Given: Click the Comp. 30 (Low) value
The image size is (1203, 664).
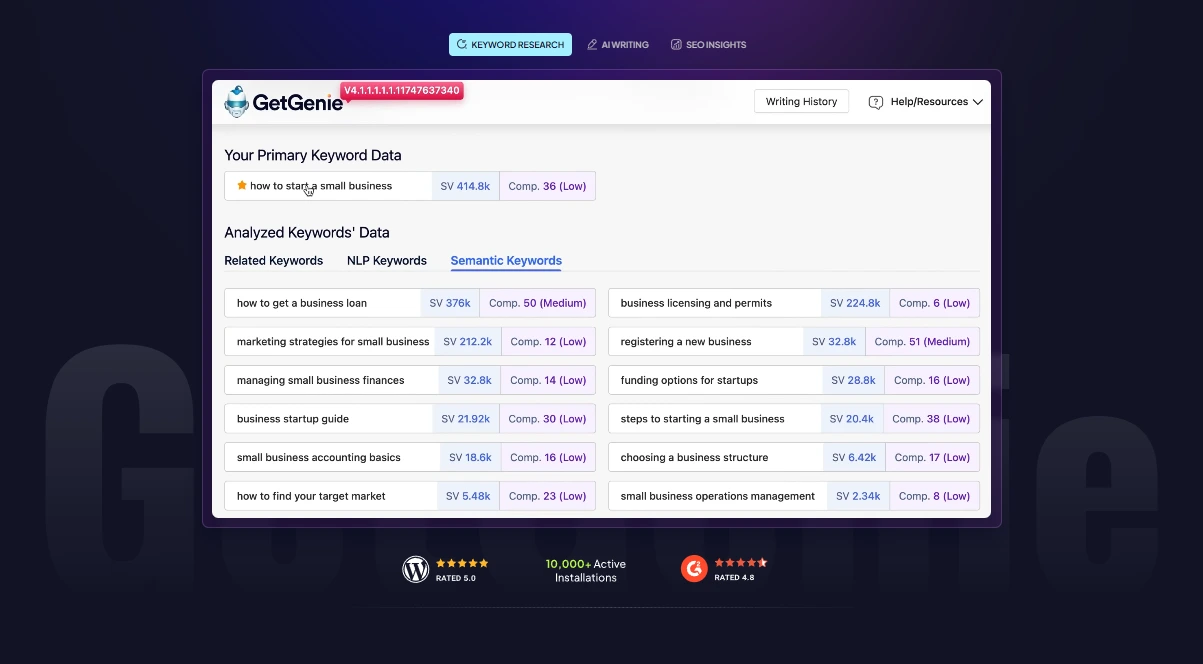Looking at the screenshot, I should (x=548, y=419).
